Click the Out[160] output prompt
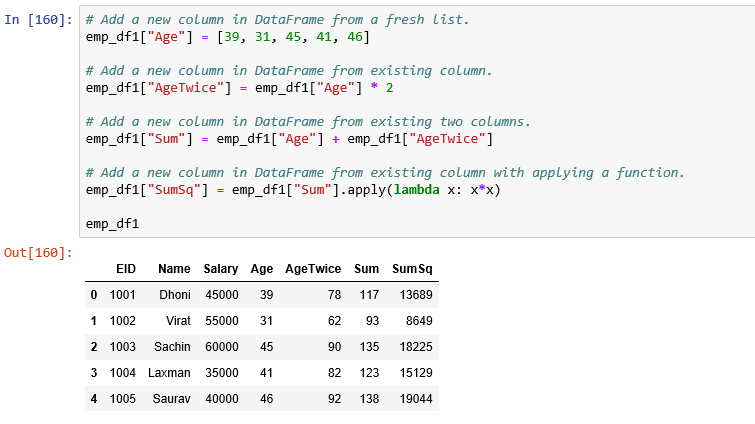Viewport: 755px width, 424px height. click(x=38, y=253)
